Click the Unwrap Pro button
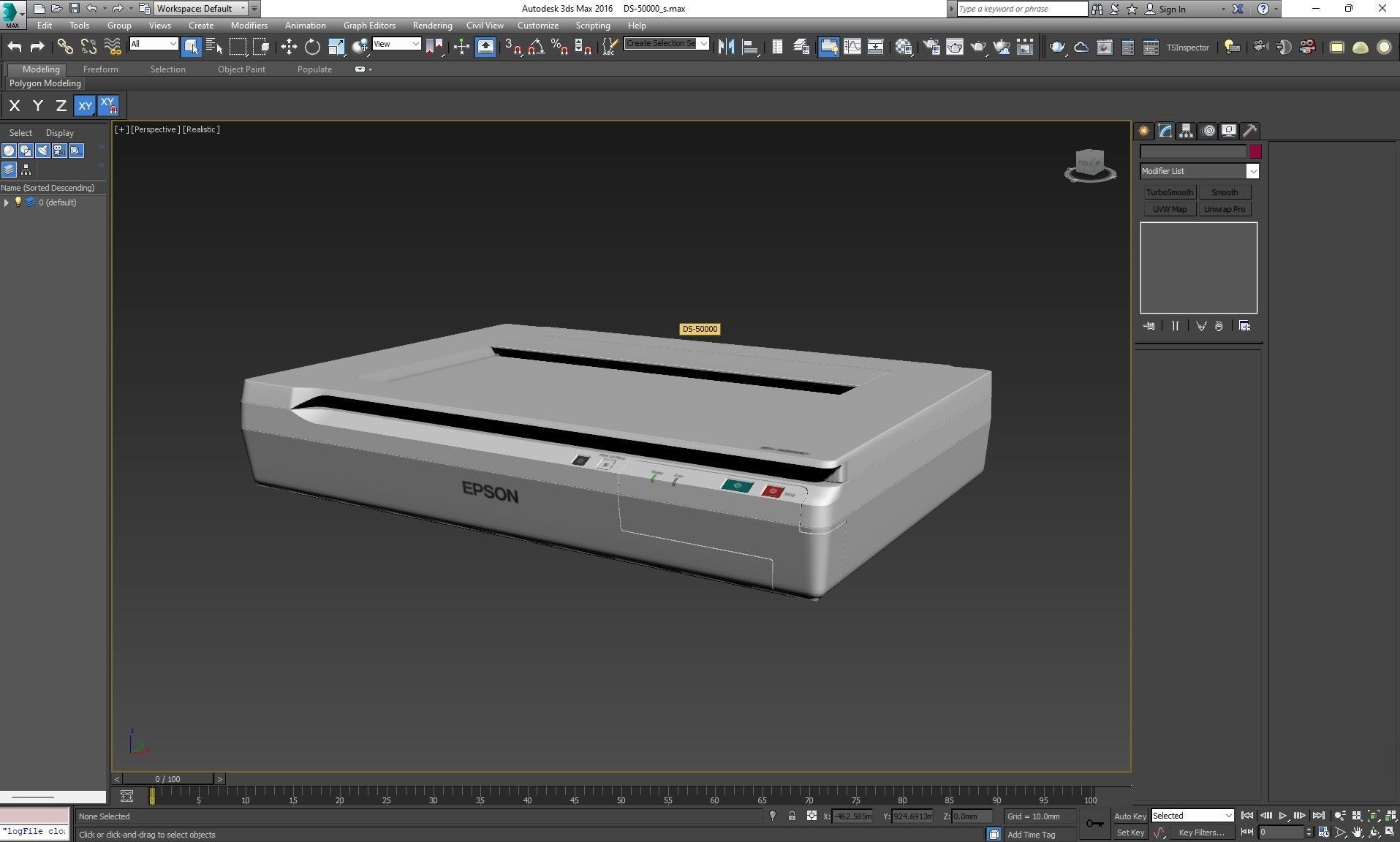Screen dimensions: 1400x842 click(x=1225, y=209)
